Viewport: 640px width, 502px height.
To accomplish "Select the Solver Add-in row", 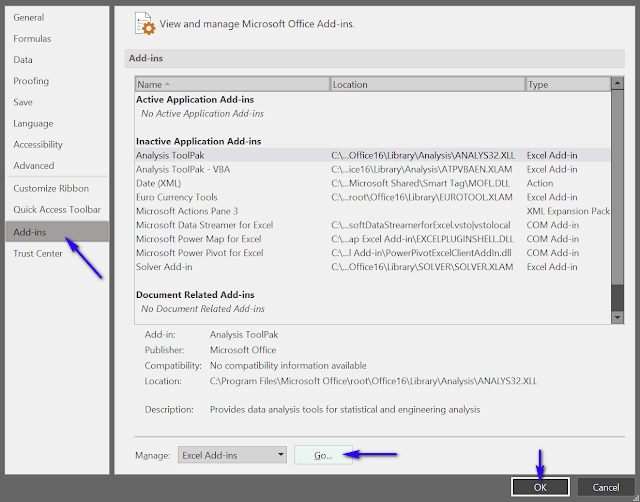I will point(373,267).
